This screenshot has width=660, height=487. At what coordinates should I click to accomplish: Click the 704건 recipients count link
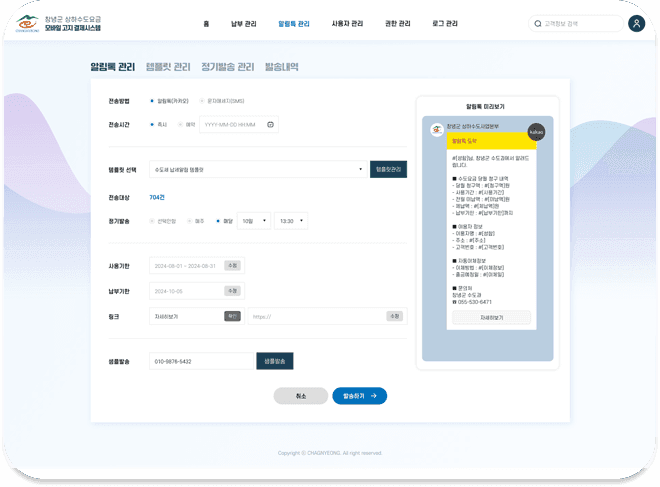tap(157, 197)
